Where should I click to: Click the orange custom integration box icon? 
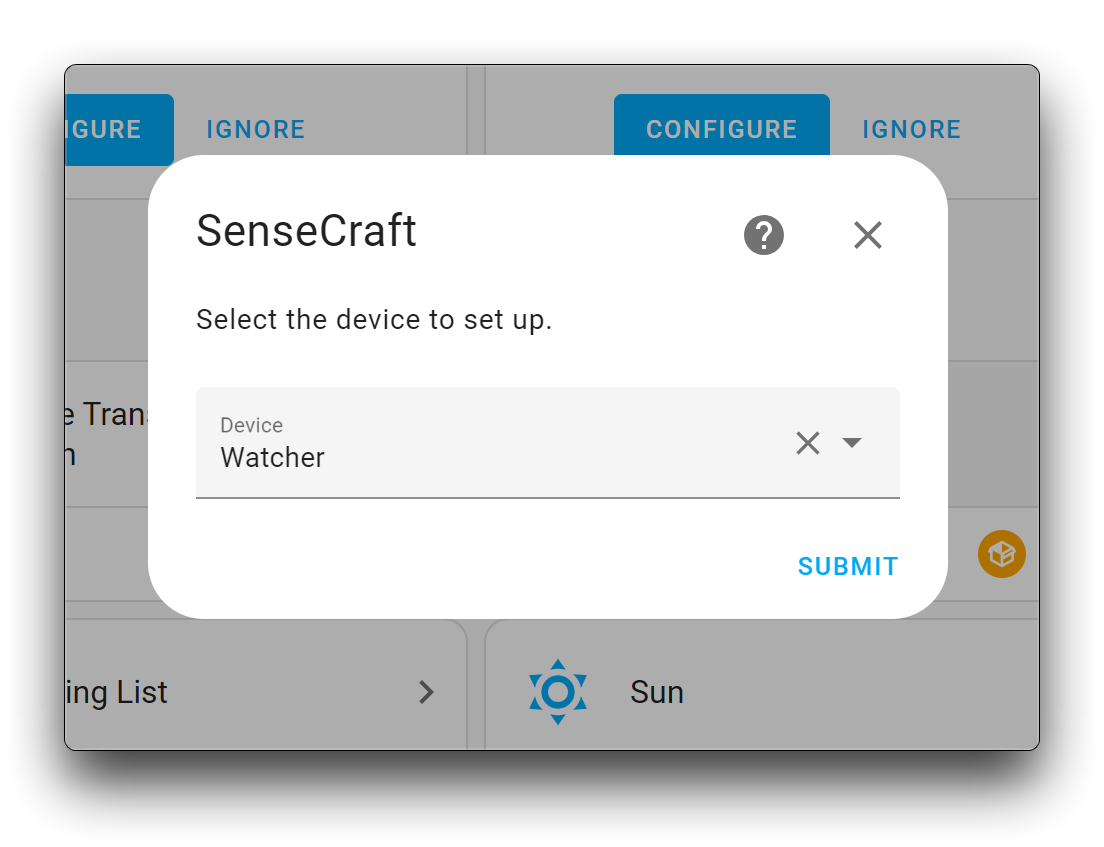[x=1001, y=554]
